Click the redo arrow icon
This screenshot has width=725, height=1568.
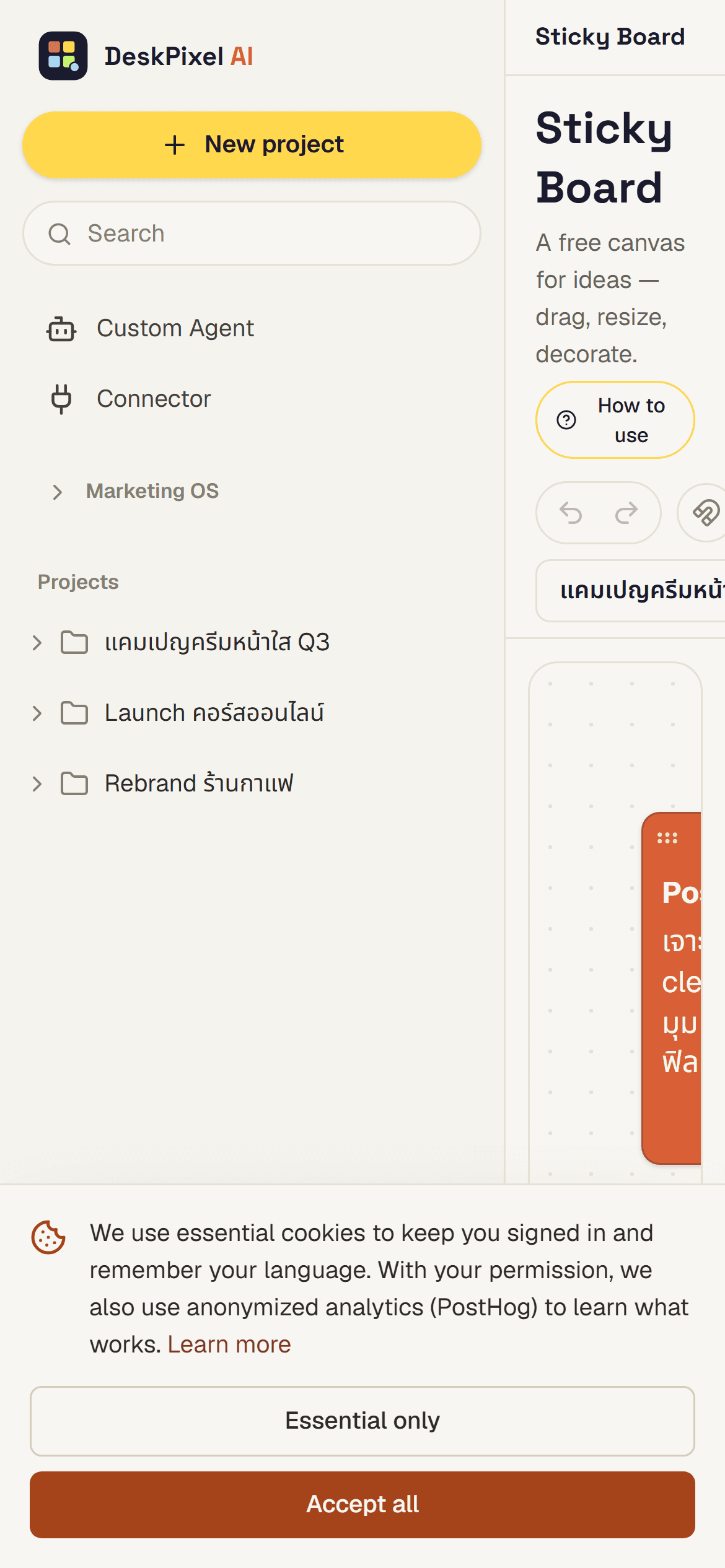click(x=626, y=513)
